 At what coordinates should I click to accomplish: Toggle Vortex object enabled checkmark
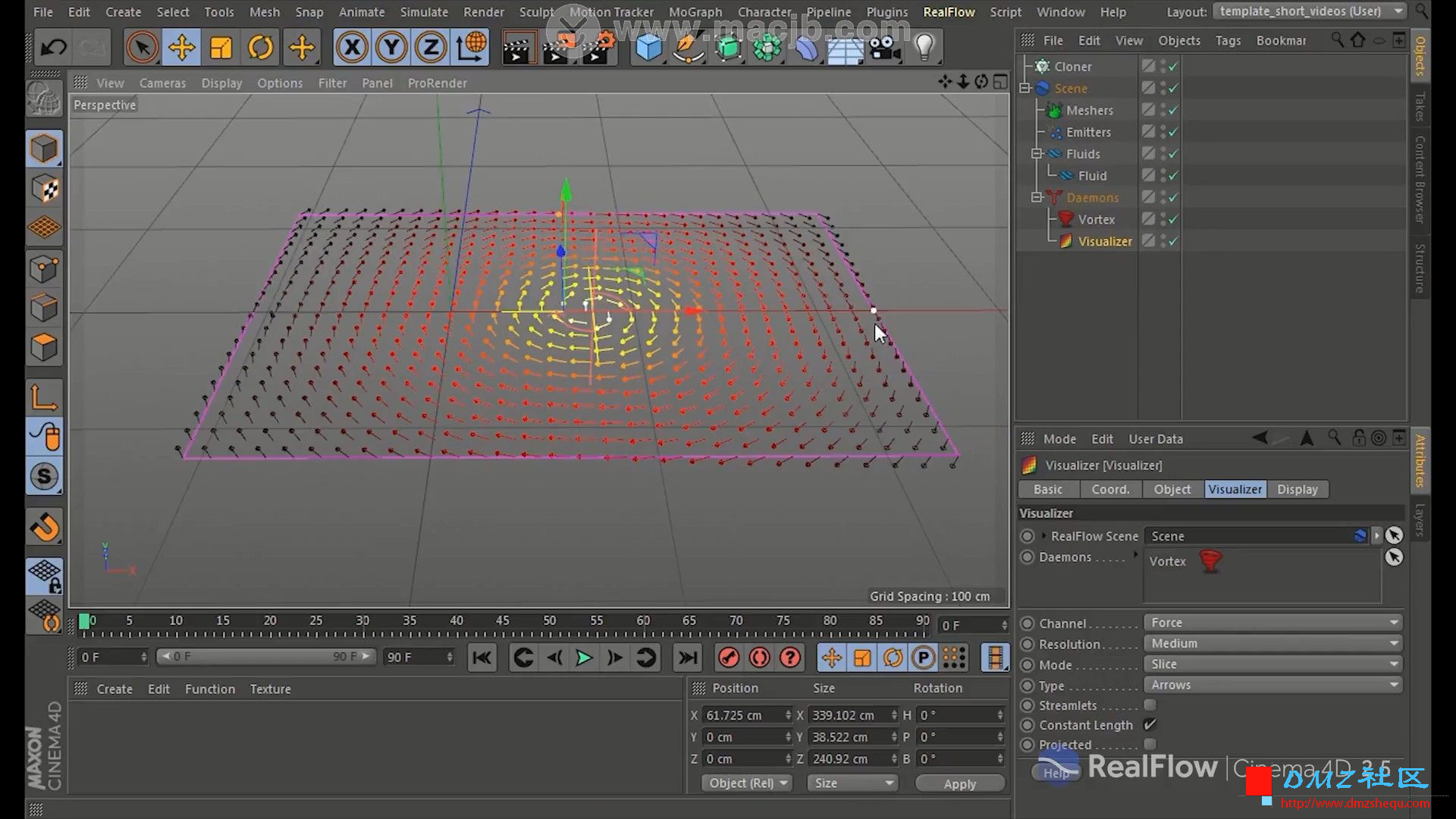point(1173,219)
